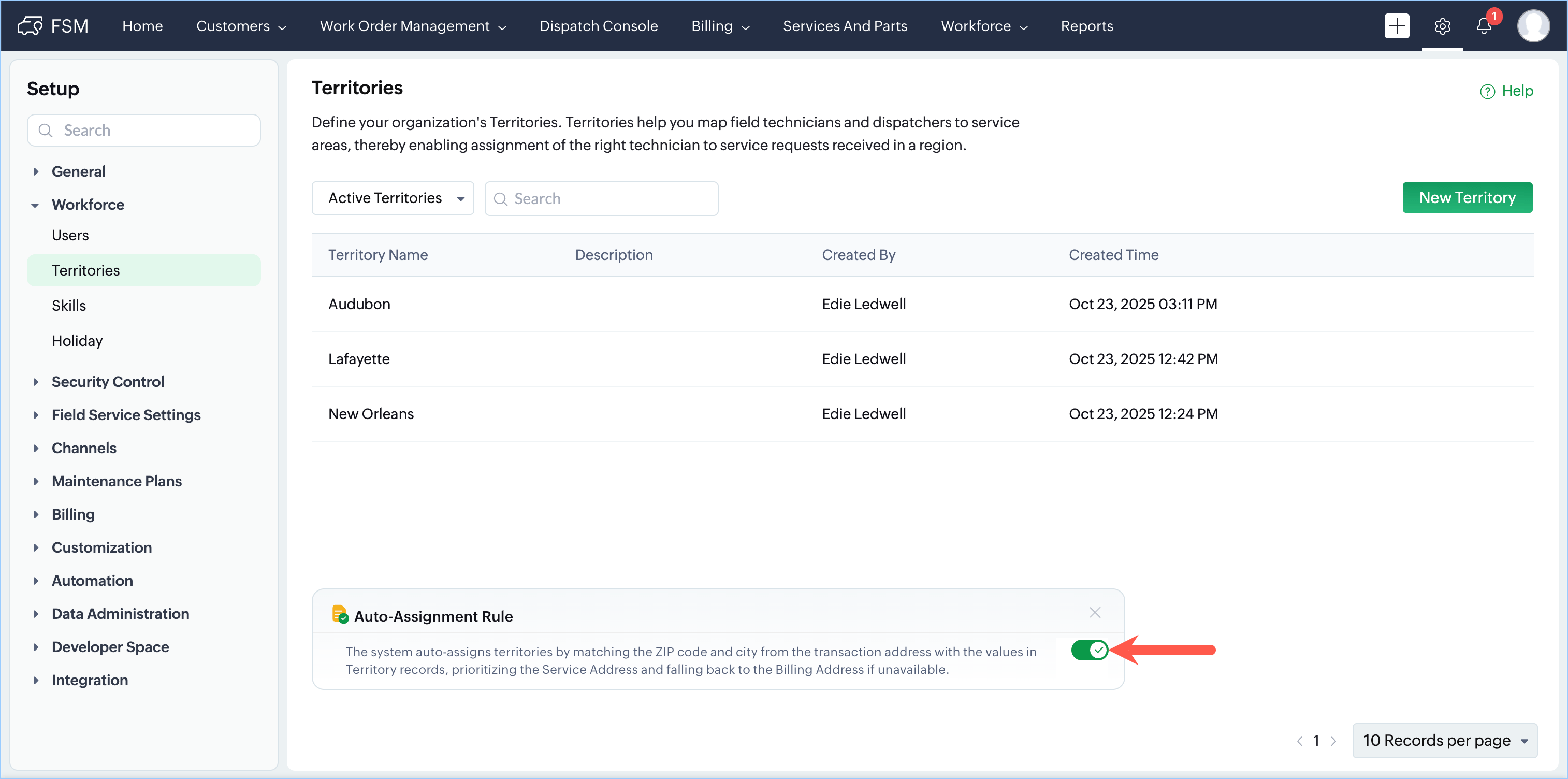1568x779 pixels.
Task: Open 10 Records per page dropdown
Action: click(x=1444, y=740)
